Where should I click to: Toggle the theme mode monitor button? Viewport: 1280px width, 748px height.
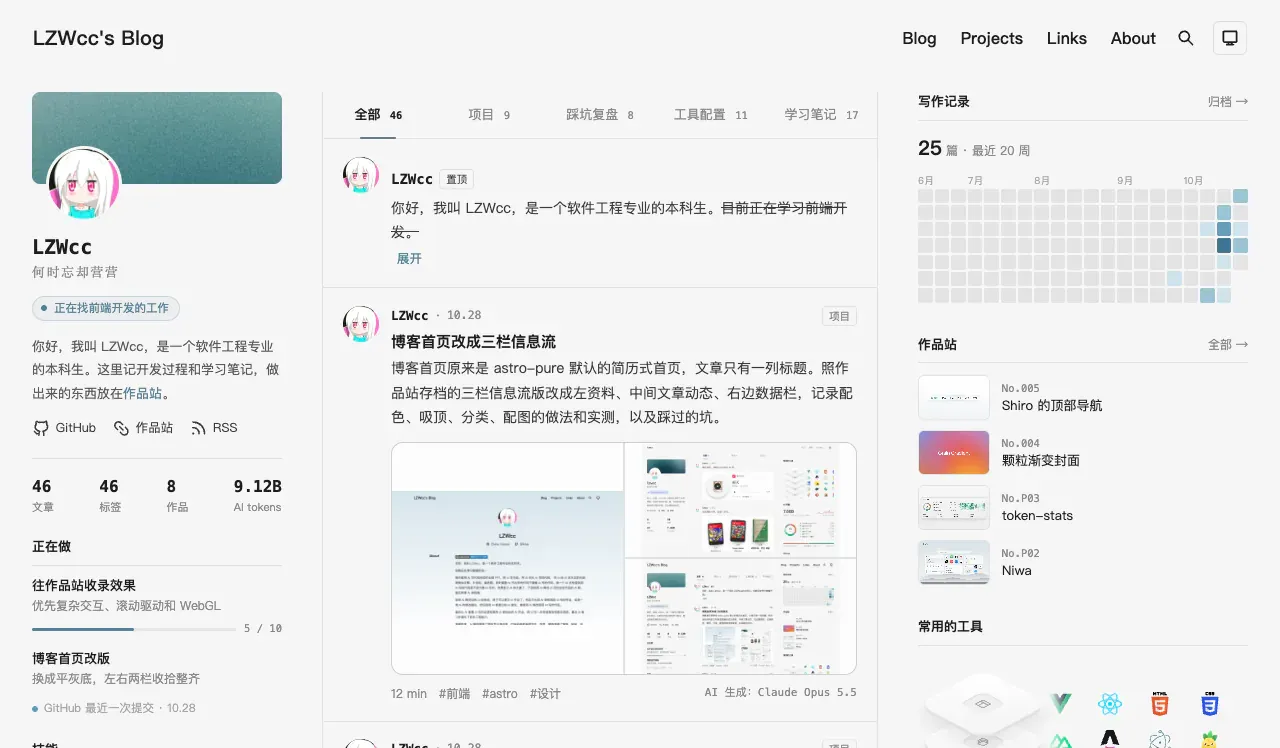coord(1230,38)
